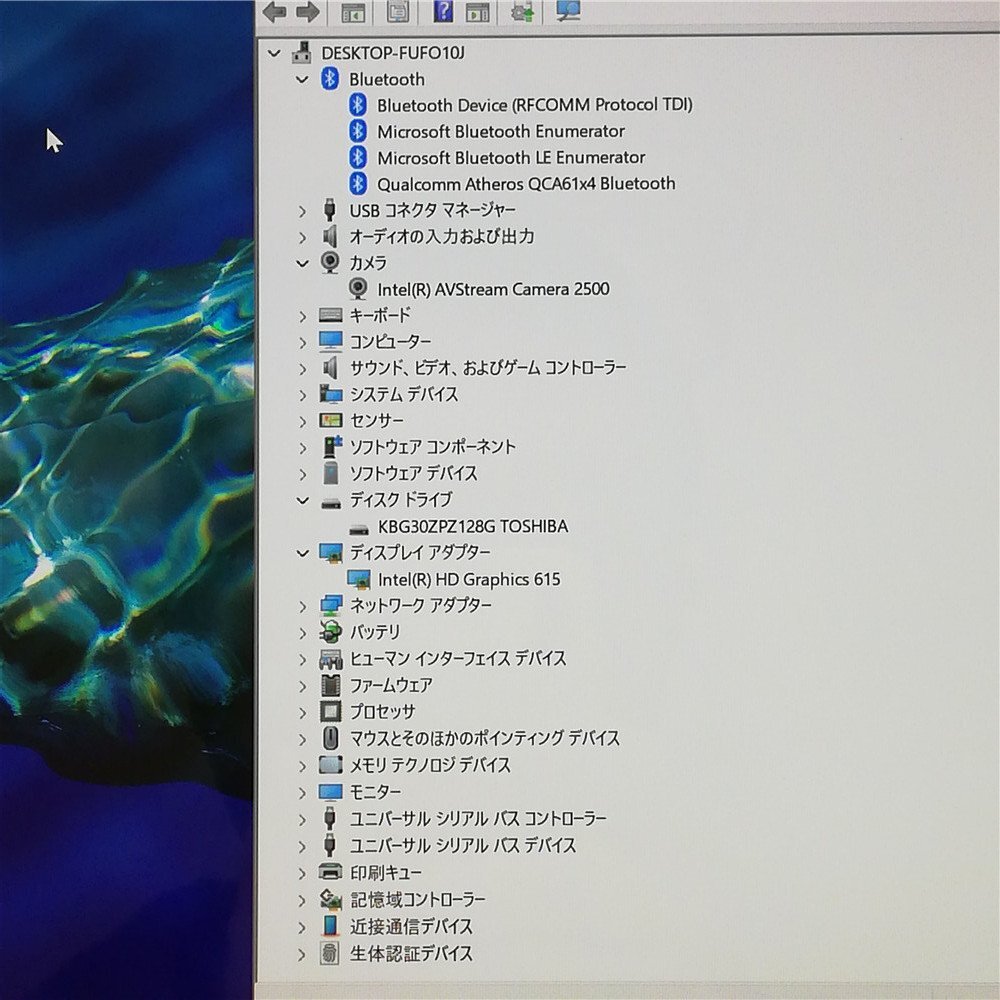Expand the 記憶域コントローラー category
The height and width of the screenshot is (1000, 1000).
(302, 900)
